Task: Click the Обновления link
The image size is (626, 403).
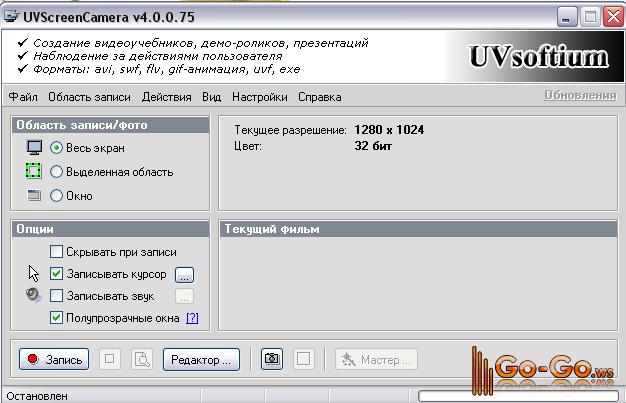Action: (580, 95)
